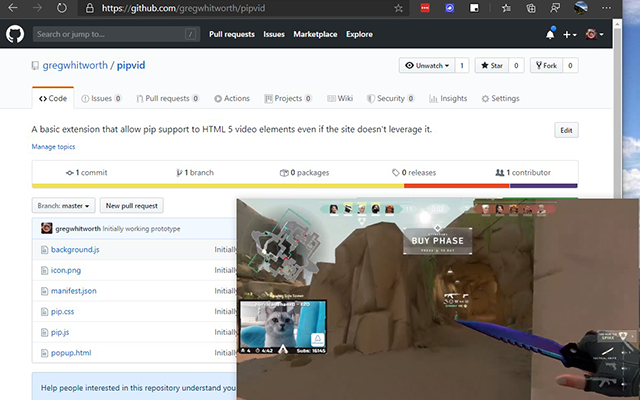Switch to the Actions tab
640x400 pixels.
[x=232, y=98]
